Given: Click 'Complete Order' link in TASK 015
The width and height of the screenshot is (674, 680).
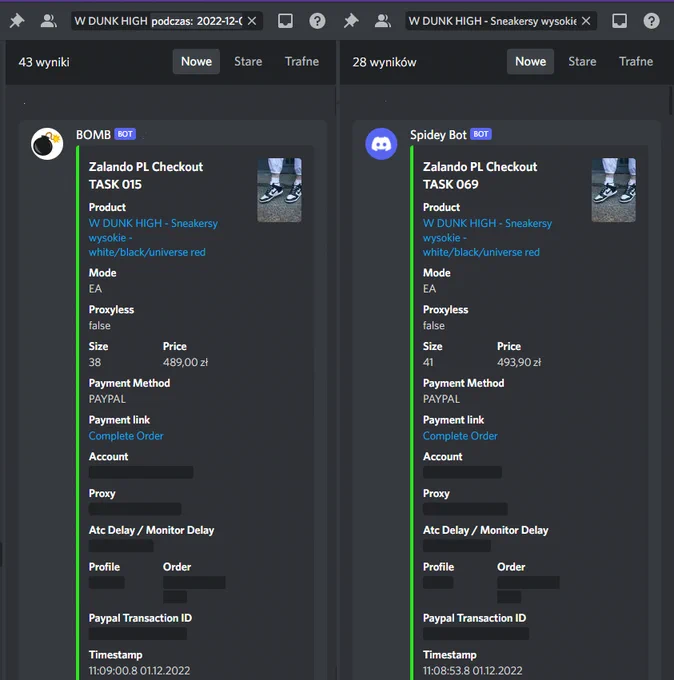Looking at the screenshot, I should point(126,436).
